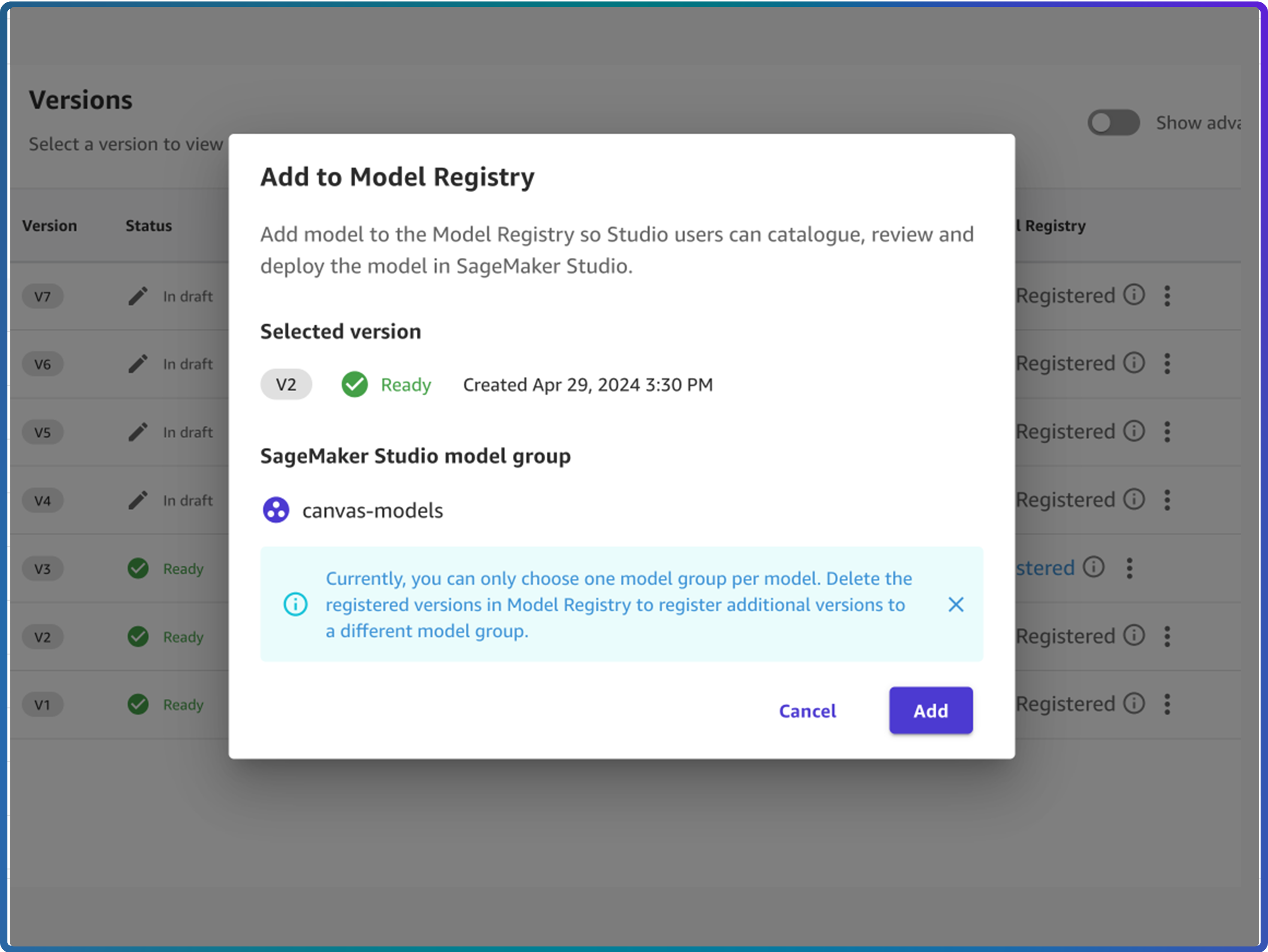Click the V5 row registry info icon
Image resolution: width=1268 pixels, height=952 pixels.
coord(1134,431)
